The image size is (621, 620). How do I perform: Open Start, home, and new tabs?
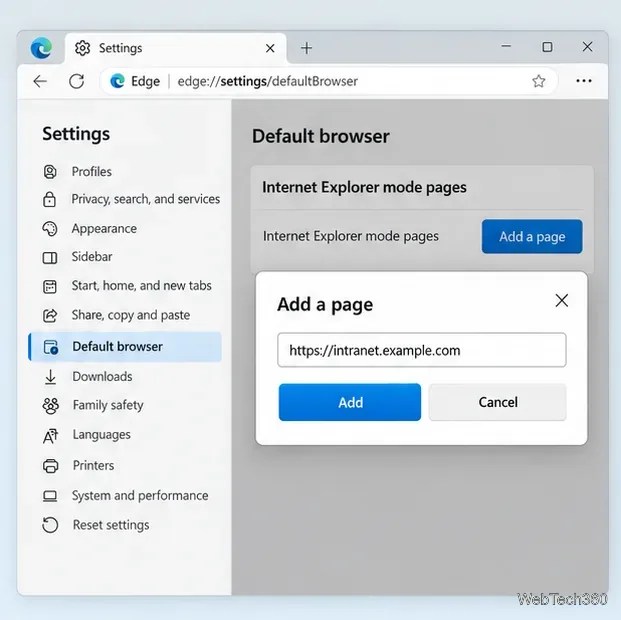(141, 286)
